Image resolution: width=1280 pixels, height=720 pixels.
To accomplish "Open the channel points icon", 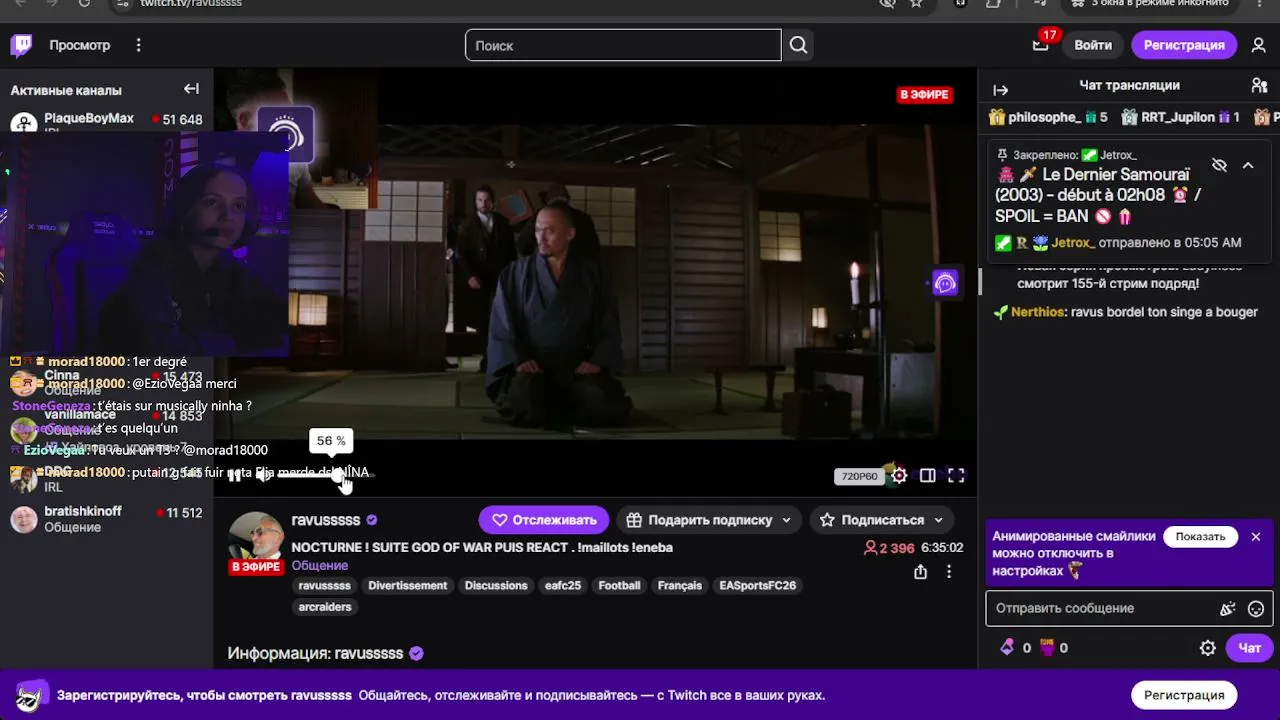I will (1047, 648).
